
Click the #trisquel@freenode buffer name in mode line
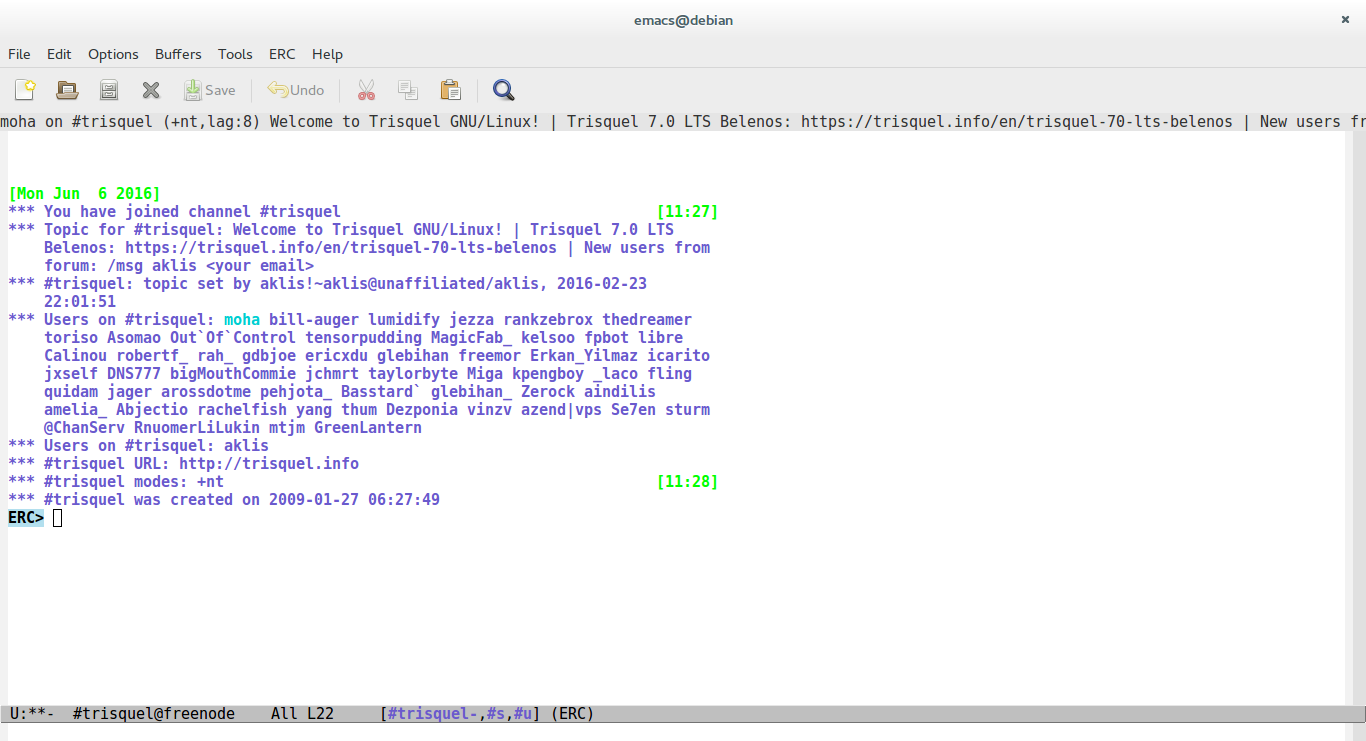(x=154, y=714)
